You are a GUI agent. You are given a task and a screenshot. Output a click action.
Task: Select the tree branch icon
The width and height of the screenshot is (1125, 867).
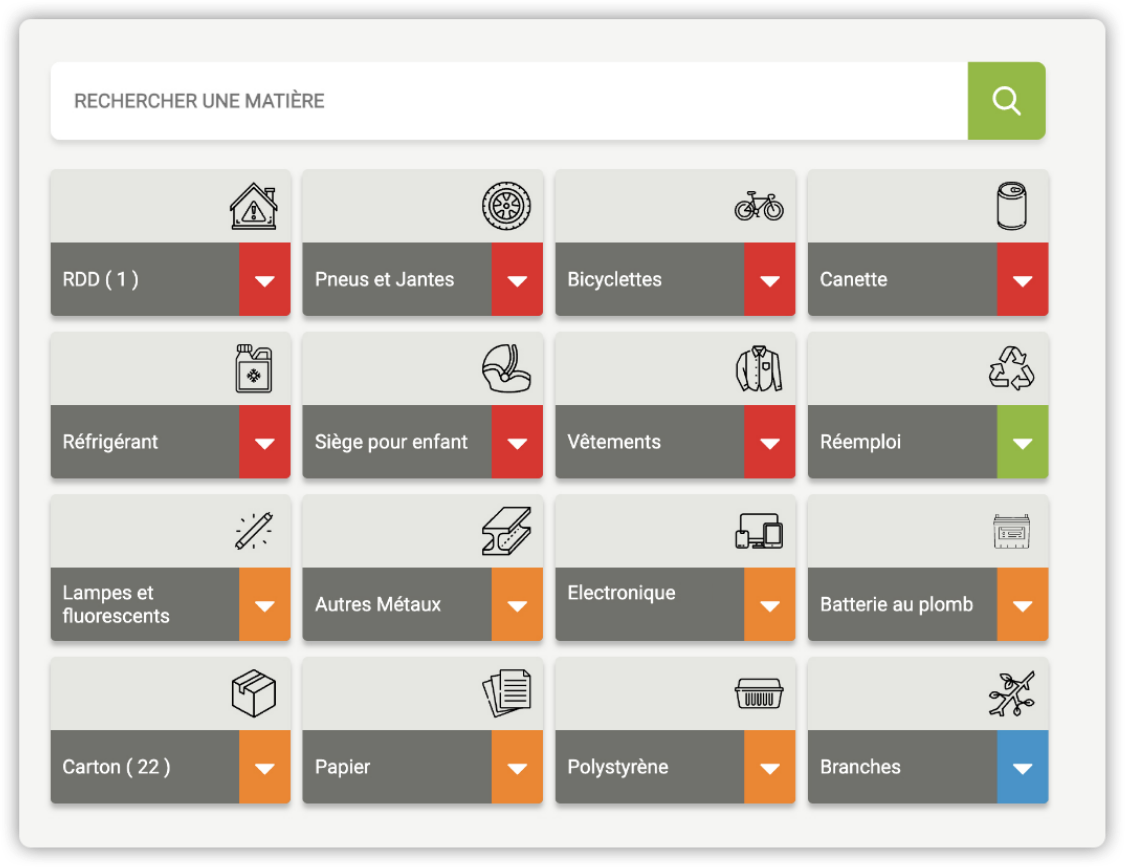click(x=1011, y=694)
